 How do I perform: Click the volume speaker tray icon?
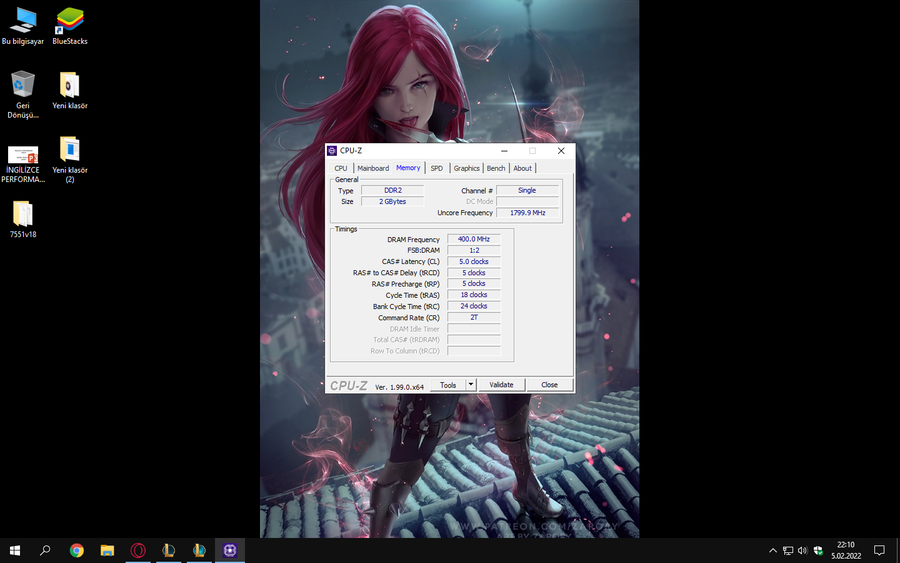pos(802,550)
